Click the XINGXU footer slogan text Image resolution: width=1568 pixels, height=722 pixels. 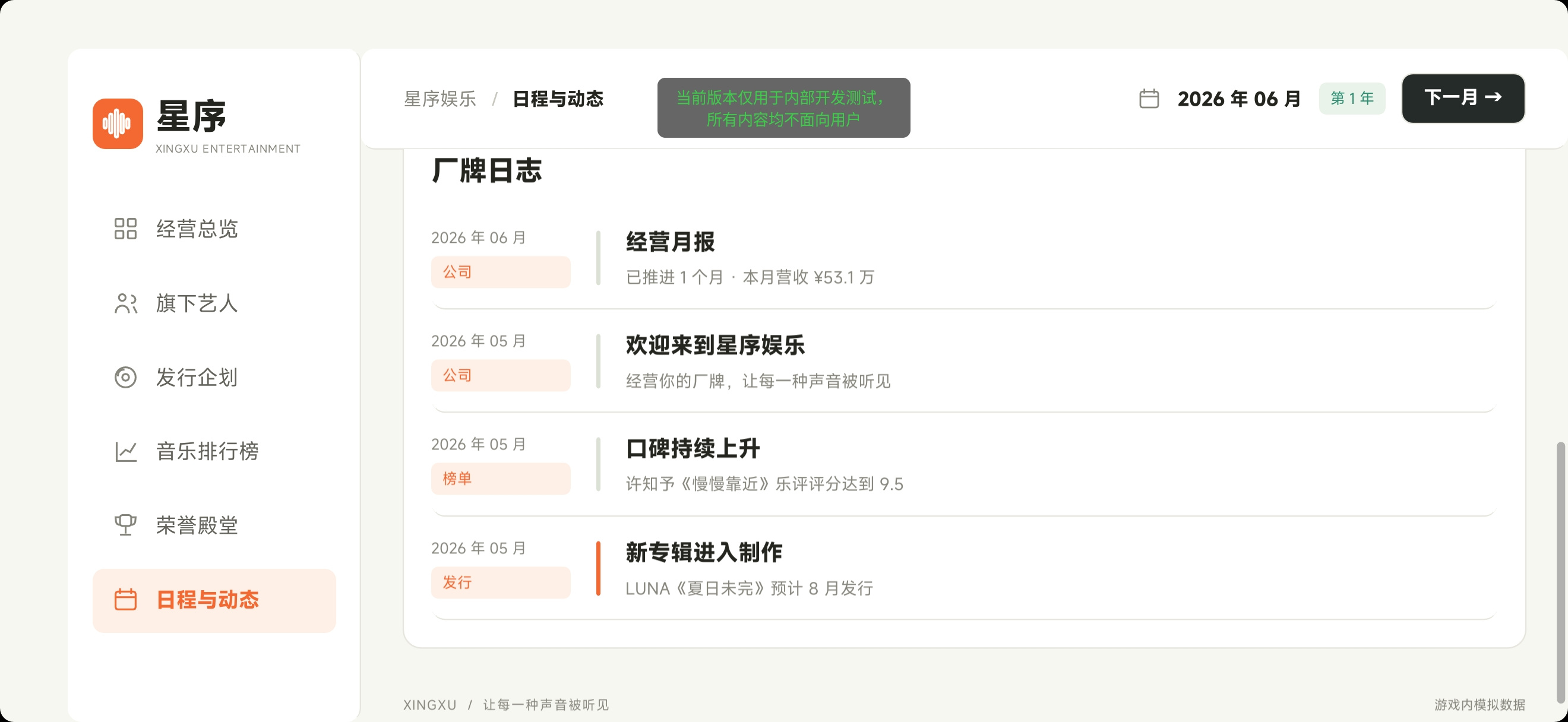506,704
